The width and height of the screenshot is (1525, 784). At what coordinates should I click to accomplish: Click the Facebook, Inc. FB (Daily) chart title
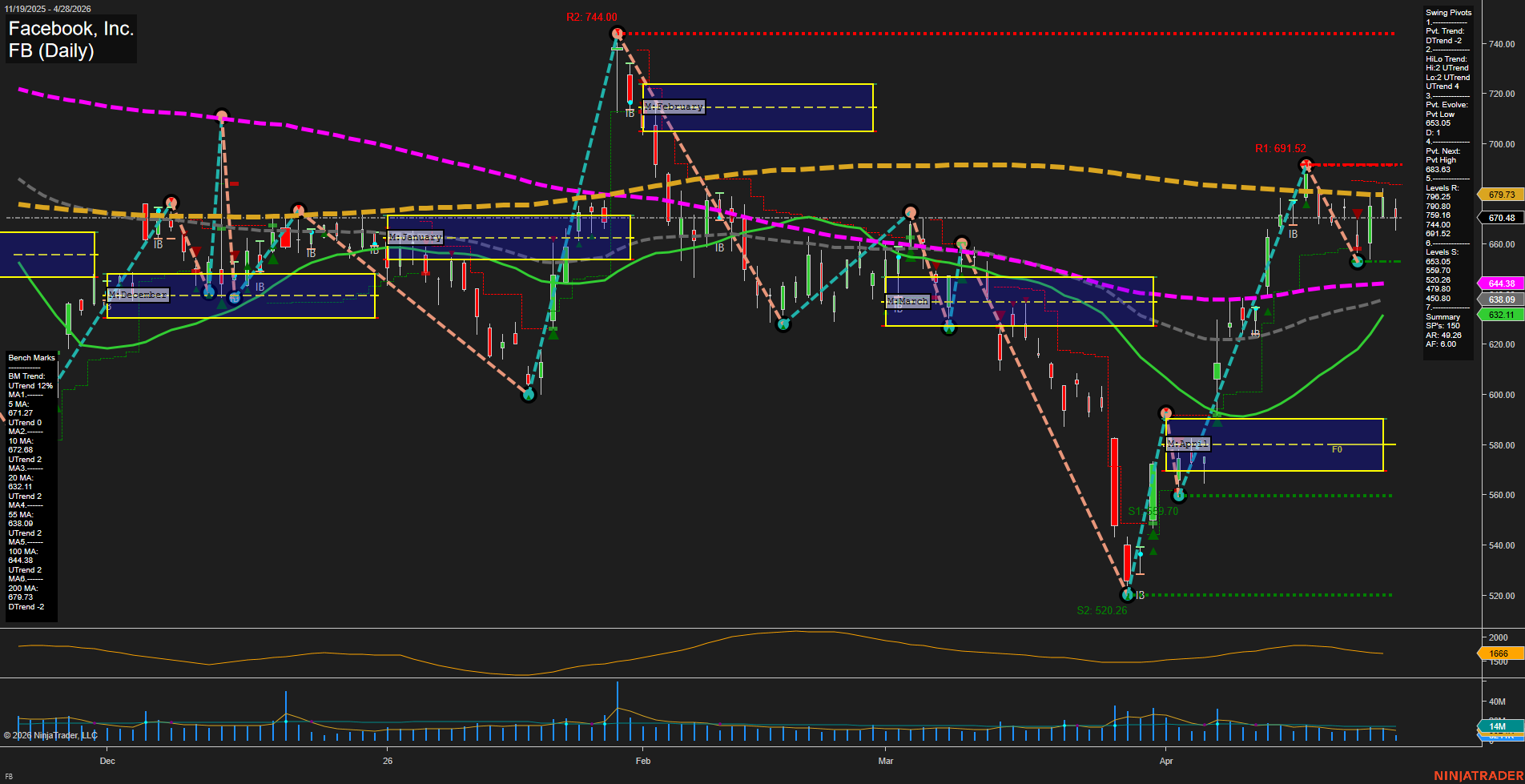click(71, 39)
